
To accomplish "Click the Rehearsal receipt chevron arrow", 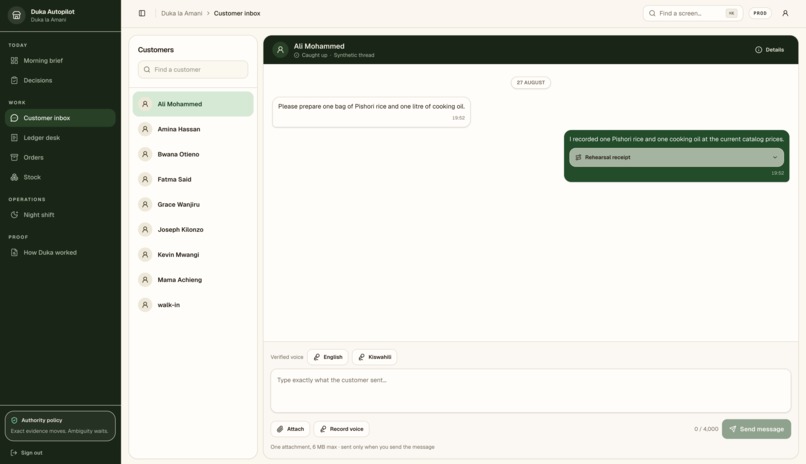I will tap(775, 157).
